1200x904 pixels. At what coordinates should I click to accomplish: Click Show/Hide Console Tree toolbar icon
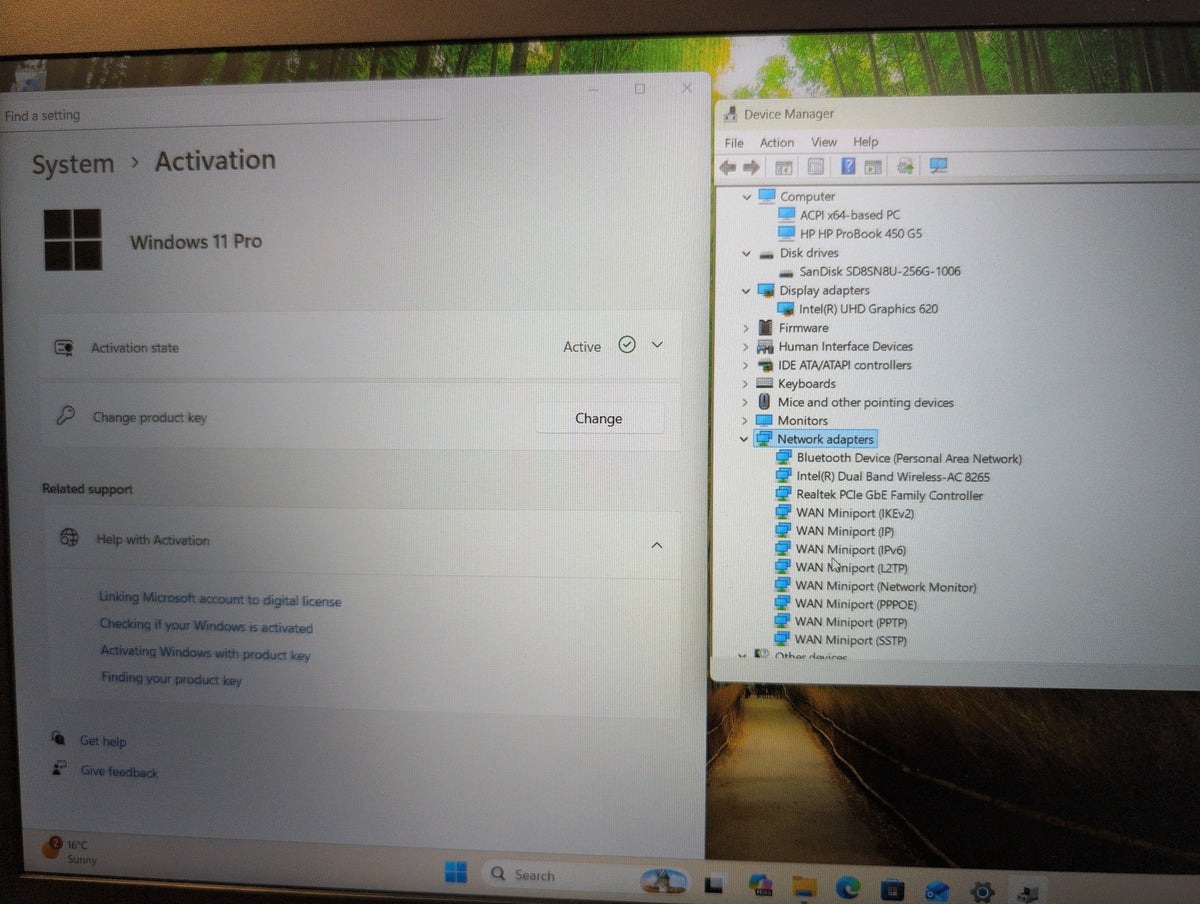coord(785,167)
